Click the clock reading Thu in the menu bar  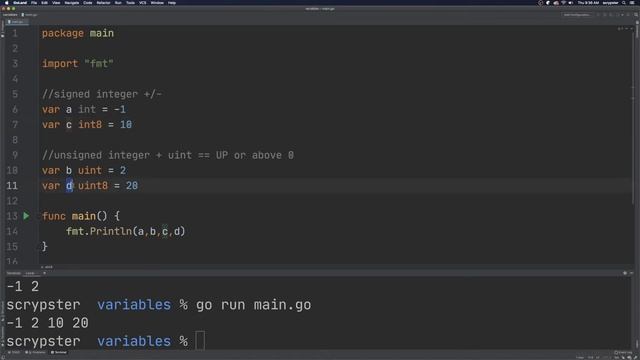pos(588,3)
